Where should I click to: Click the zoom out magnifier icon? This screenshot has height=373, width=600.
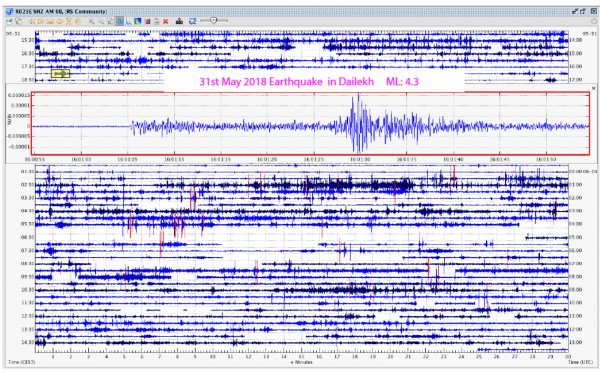tap(101, 21)
